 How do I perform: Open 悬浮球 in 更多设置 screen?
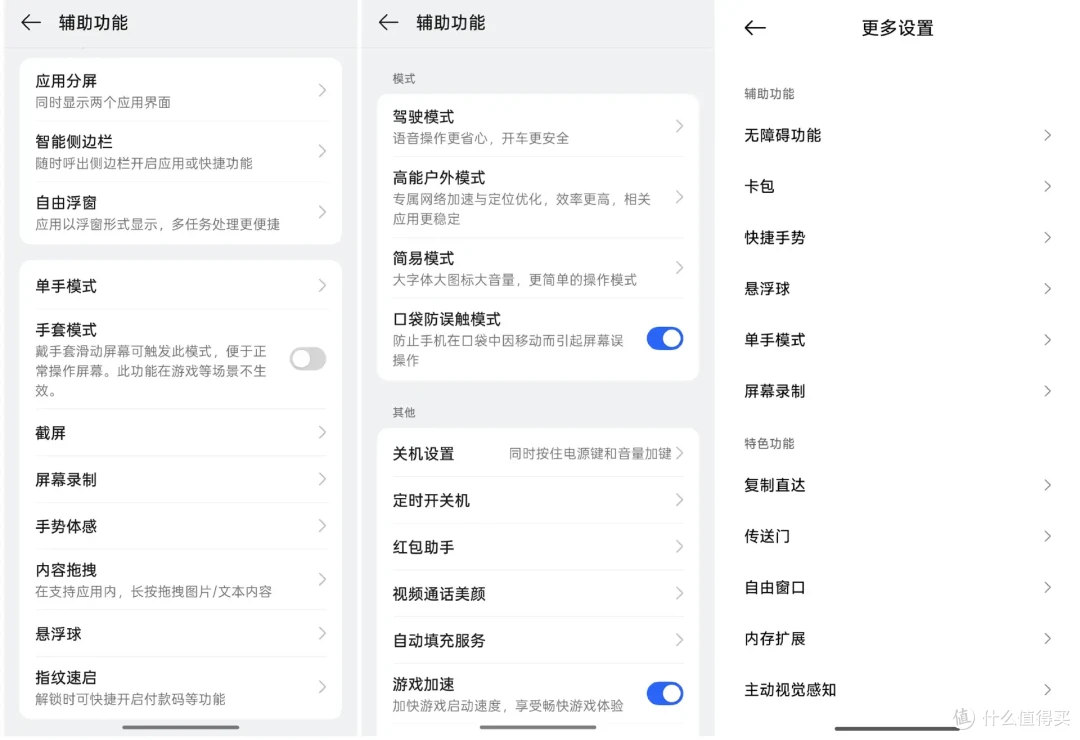tap(897, 289)
